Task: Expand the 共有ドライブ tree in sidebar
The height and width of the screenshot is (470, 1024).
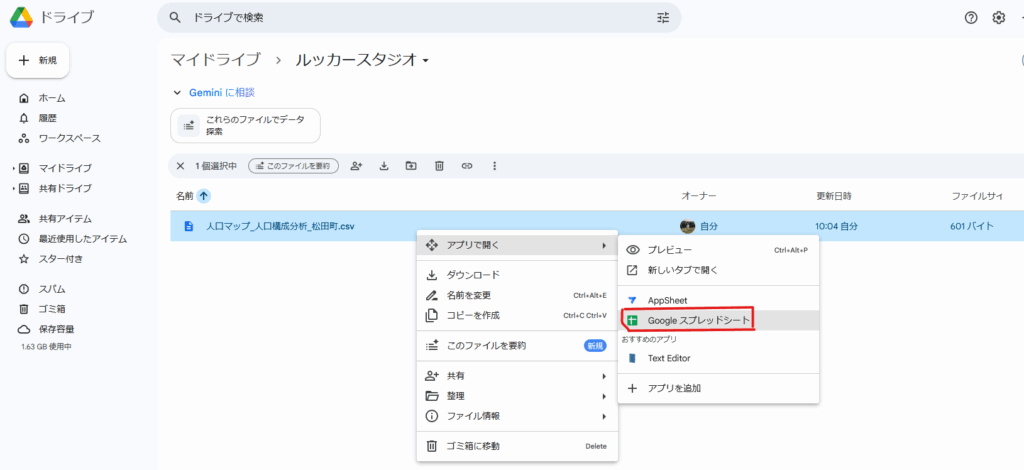Action: pyautogui.click(x=14, y=188)
